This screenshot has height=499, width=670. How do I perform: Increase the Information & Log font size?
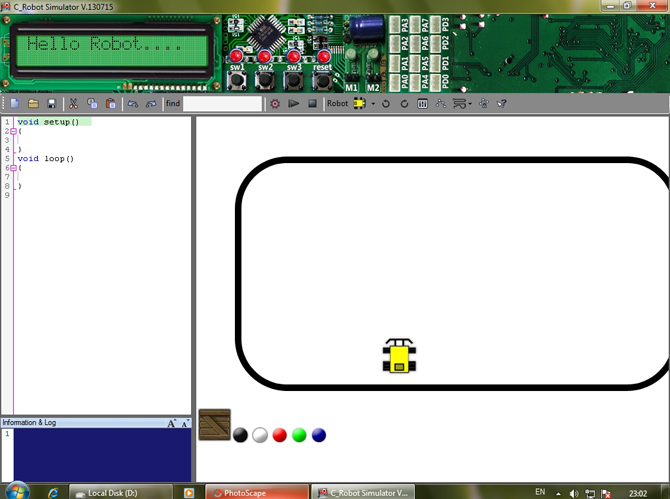(x=172, y=423)
